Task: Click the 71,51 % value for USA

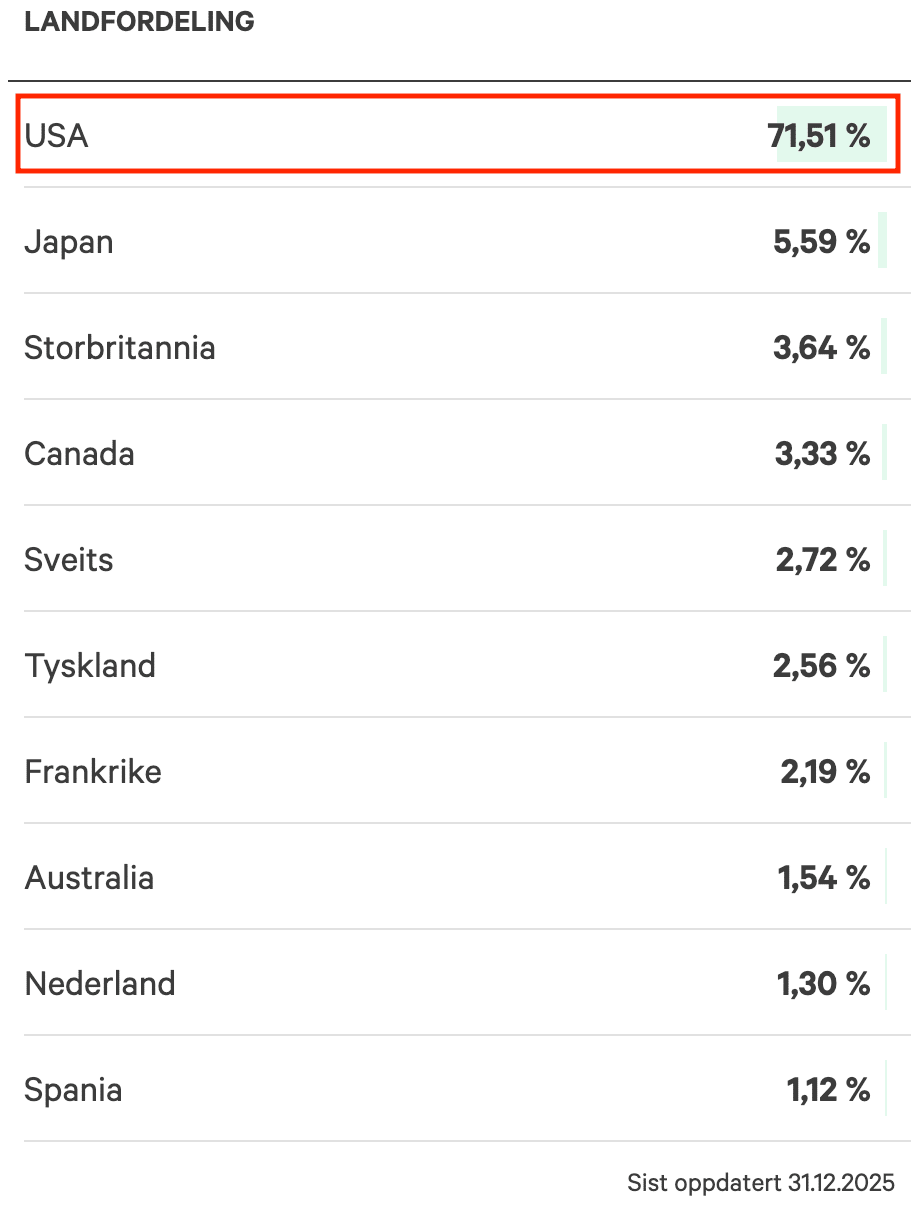Action: pyautogui.click(x=819, y=135)
